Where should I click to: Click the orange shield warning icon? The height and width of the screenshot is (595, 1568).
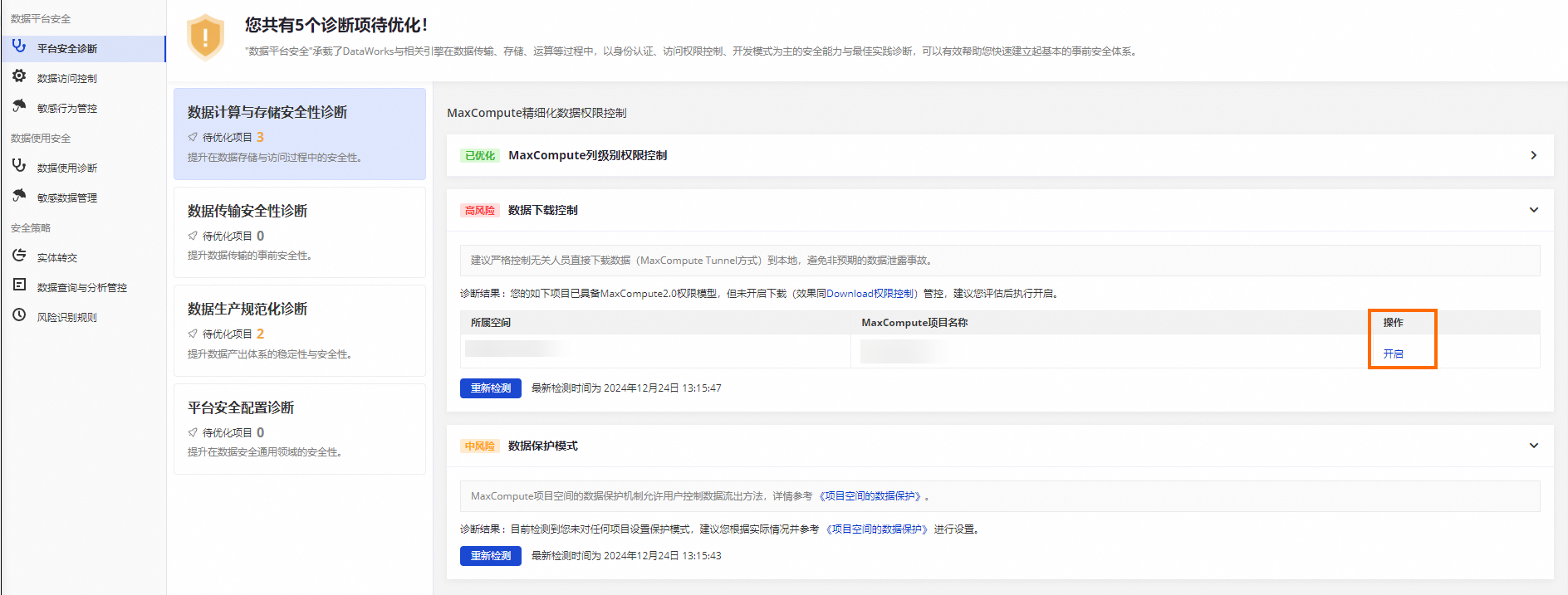[x=205, y=37]
